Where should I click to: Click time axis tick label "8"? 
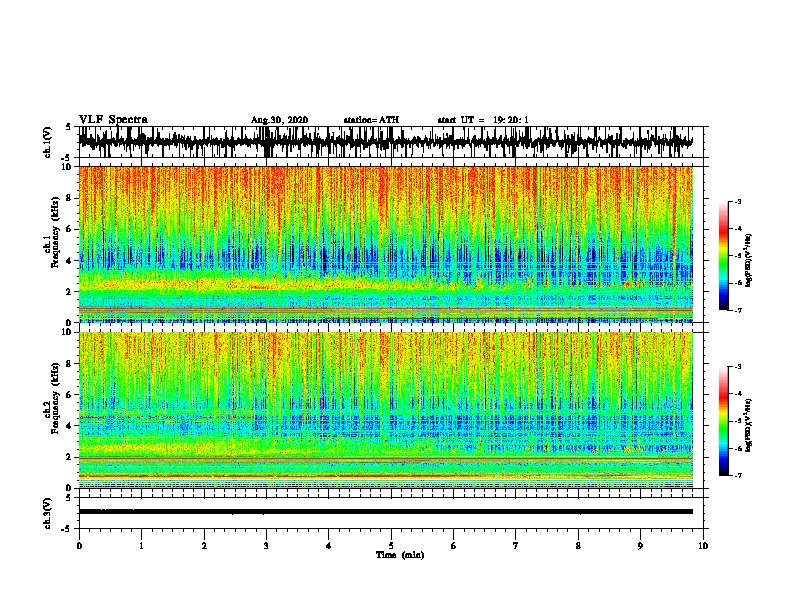[578, 546]
